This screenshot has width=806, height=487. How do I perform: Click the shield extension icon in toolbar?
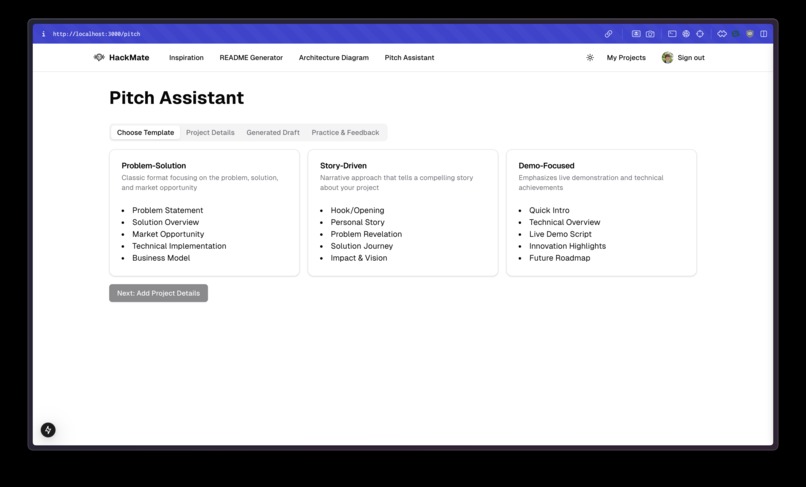point(749,34)
